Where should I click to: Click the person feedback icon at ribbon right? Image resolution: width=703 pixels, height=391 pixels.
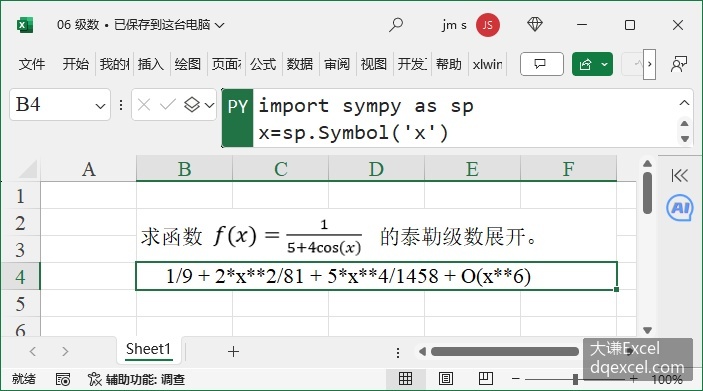679,64
